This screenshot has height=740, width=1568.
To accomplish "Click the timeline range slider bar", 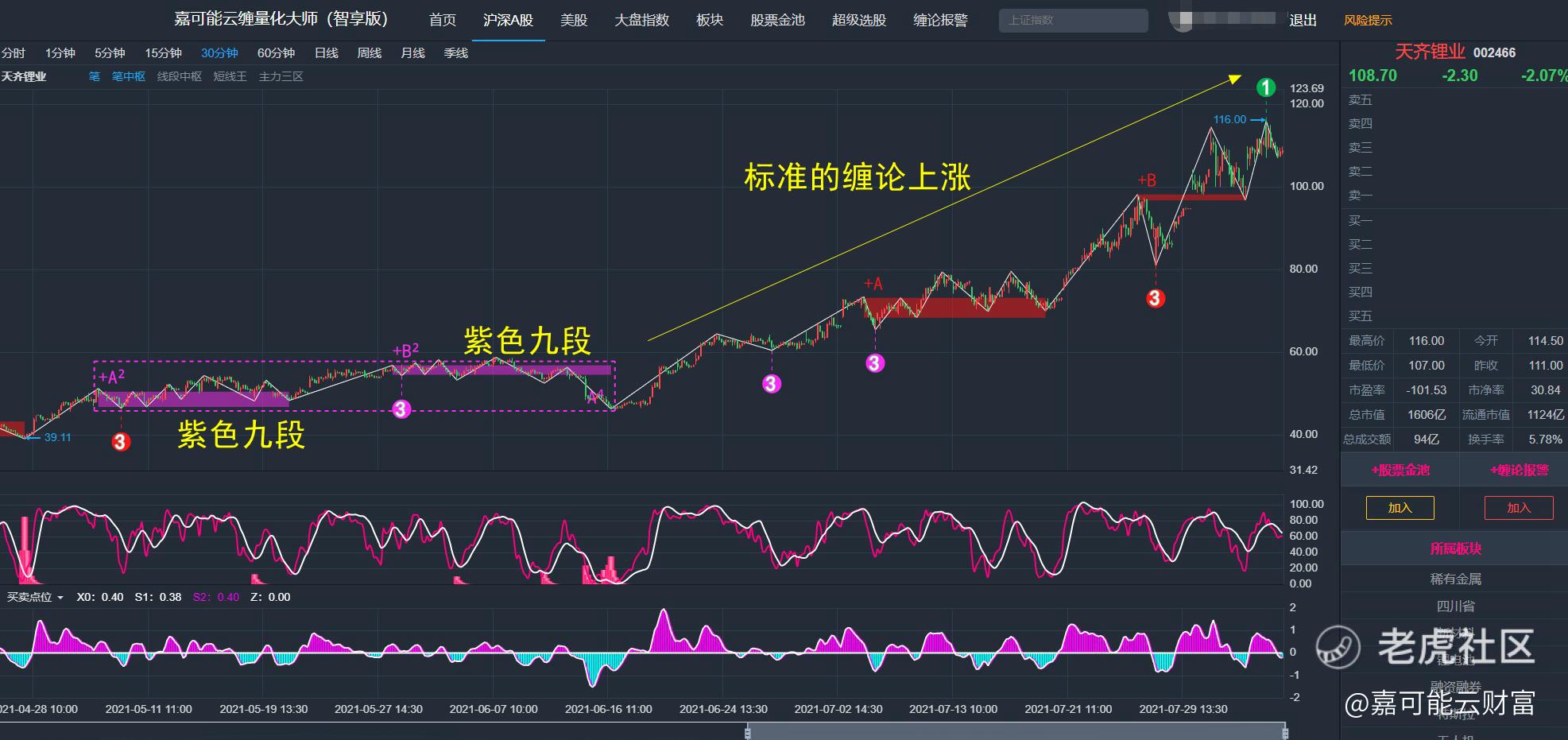I will [x=1016, y=732].
